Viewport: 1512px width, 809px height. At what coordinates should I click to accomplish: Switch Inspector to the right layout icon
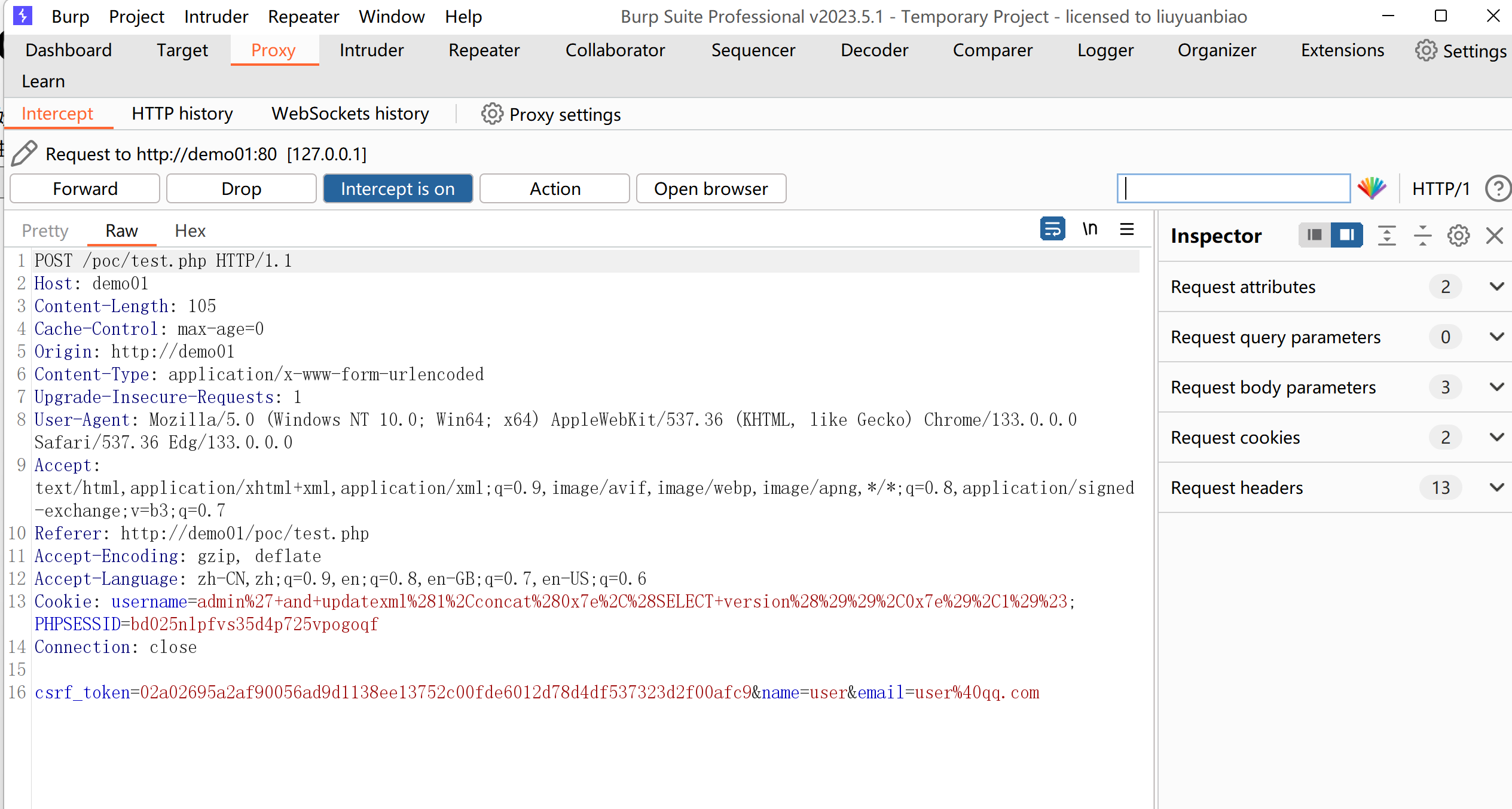point(1347,235)
